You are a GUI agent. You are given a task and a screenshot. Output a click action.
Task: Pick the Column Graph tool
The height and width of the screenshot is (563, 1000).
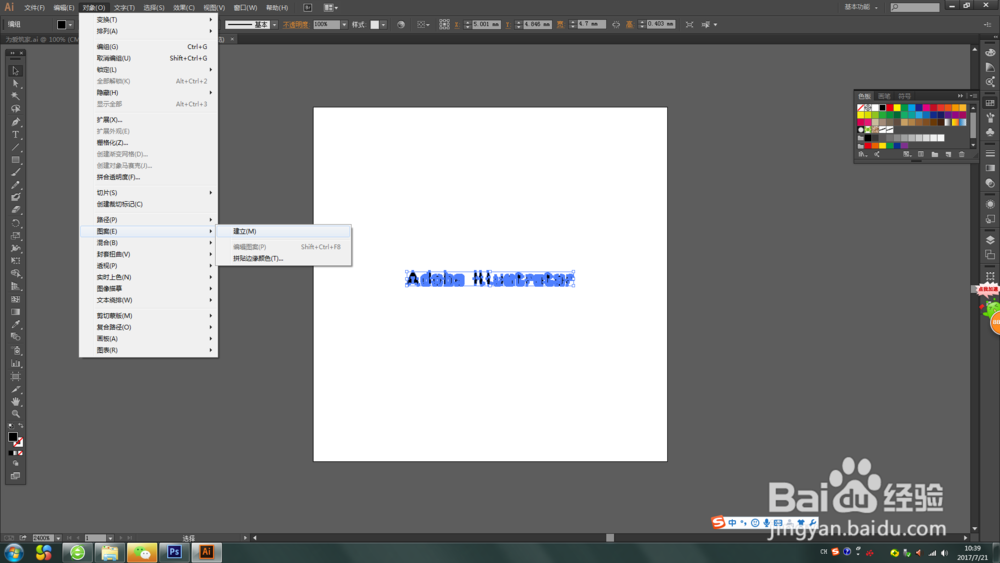click(x=15, y=363)
